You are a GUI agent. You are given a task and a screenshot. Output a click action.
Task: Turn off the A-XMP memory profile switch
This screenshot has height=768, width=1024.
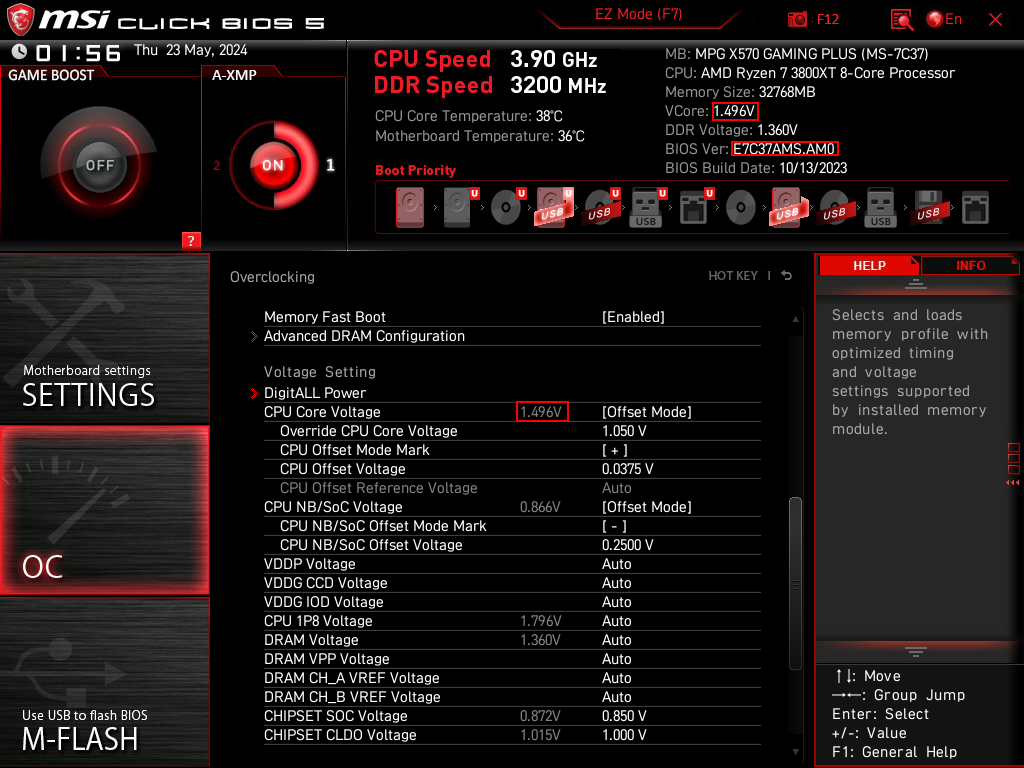[272, 166]
